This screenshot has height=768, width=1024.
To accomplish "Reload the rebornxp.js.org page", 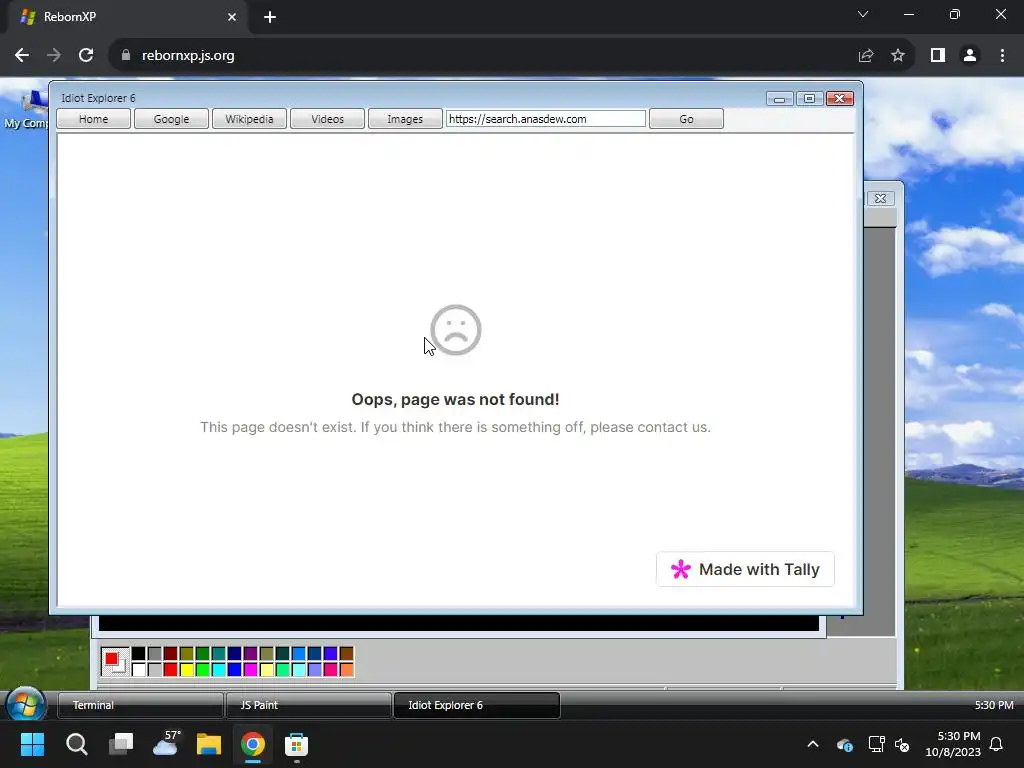I will (x=86, y=56).
